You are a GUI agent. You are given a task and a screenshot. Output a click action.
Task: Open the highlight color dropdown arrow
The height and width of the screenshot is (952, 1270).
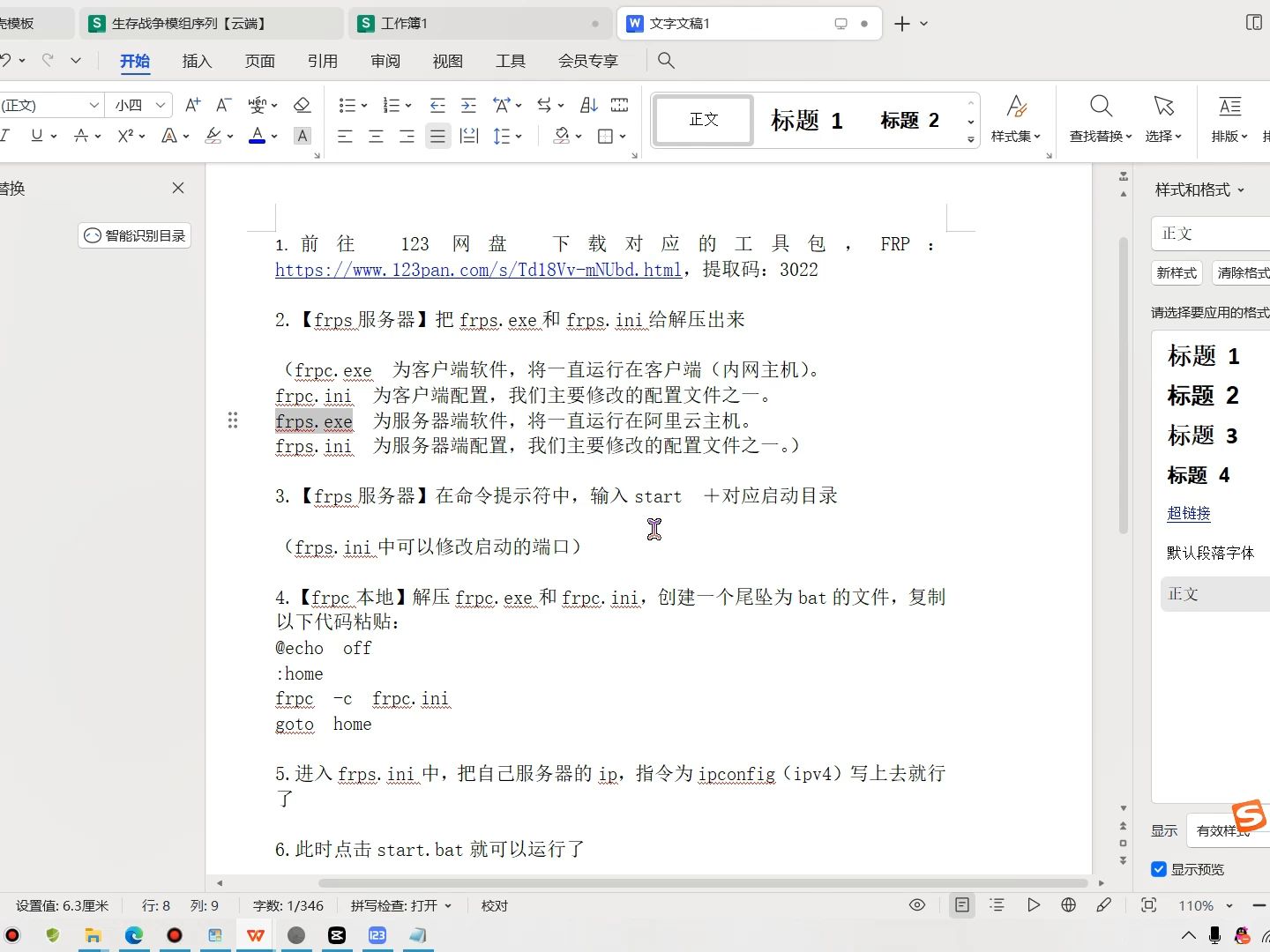pyautogui.click(x=230, y=137)
